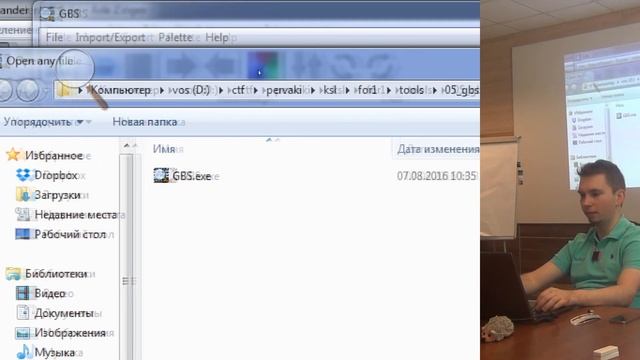The image size is (640, 360).
Task: Open the Import/Export menu
Action: click(x=110, y=38)
